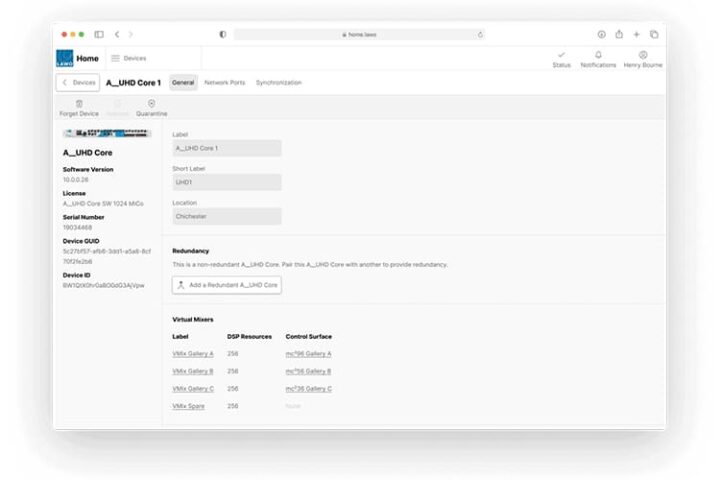
Task: Edit the Location field Chichester
Action: [x=227, y=216]
